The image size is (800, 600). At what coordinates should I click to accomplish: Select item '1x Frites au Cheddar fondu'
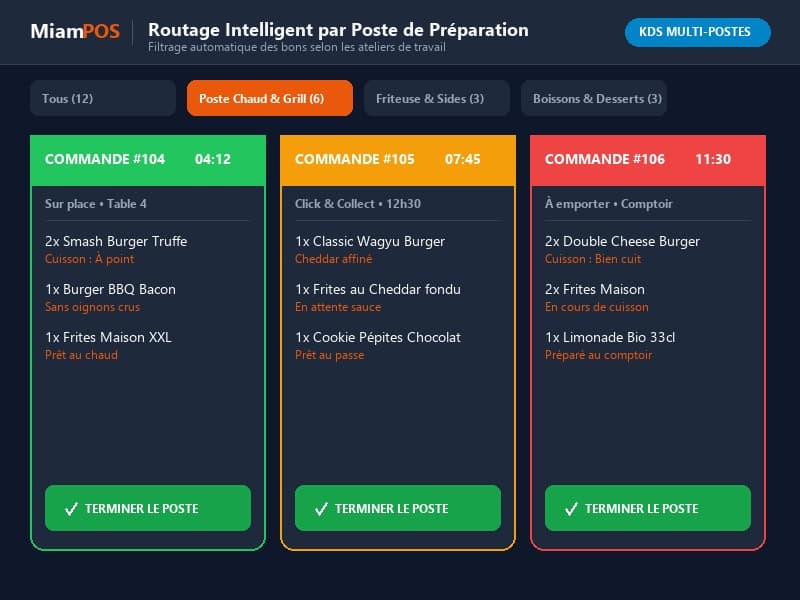coord(378,289)
